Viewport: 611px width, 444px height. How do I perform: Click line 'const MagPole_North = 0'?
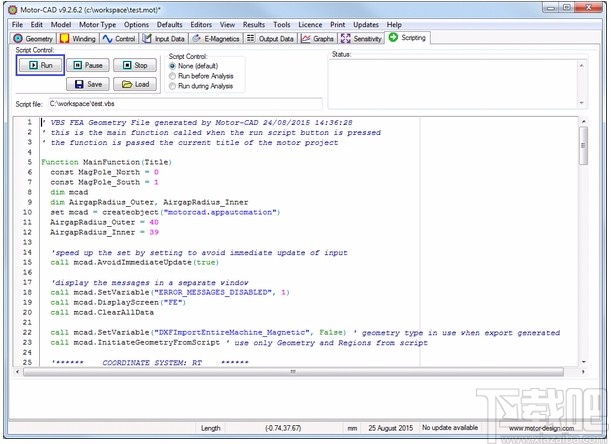(x=104, y=172)
